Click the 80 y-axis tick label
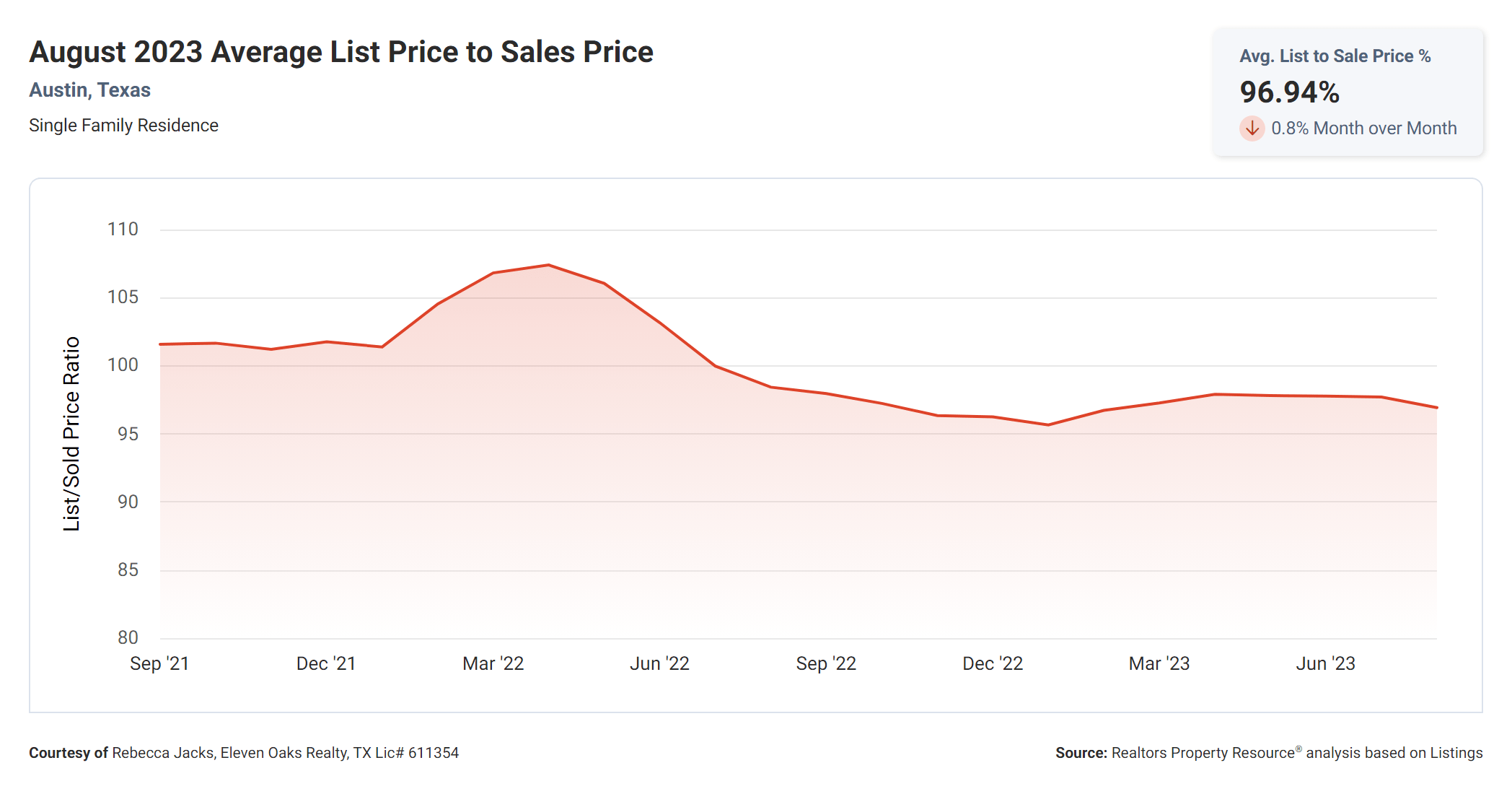This screenshot has width=1512, height=794. 128,637
